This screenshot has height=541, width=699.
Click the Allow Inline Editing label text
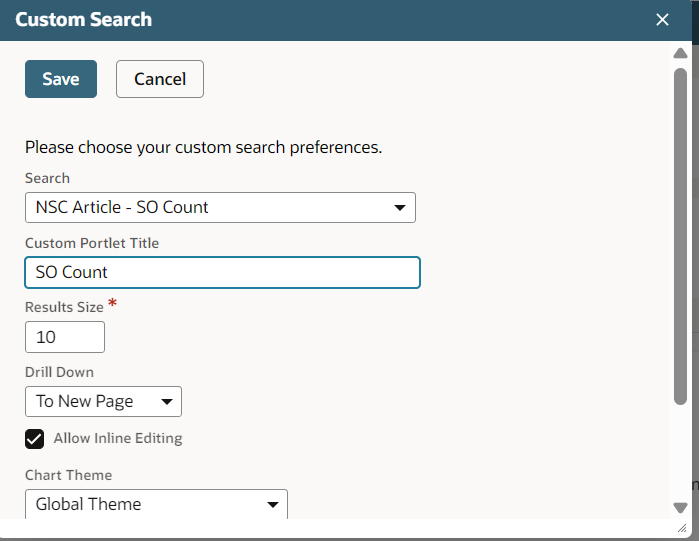(118, 439)
